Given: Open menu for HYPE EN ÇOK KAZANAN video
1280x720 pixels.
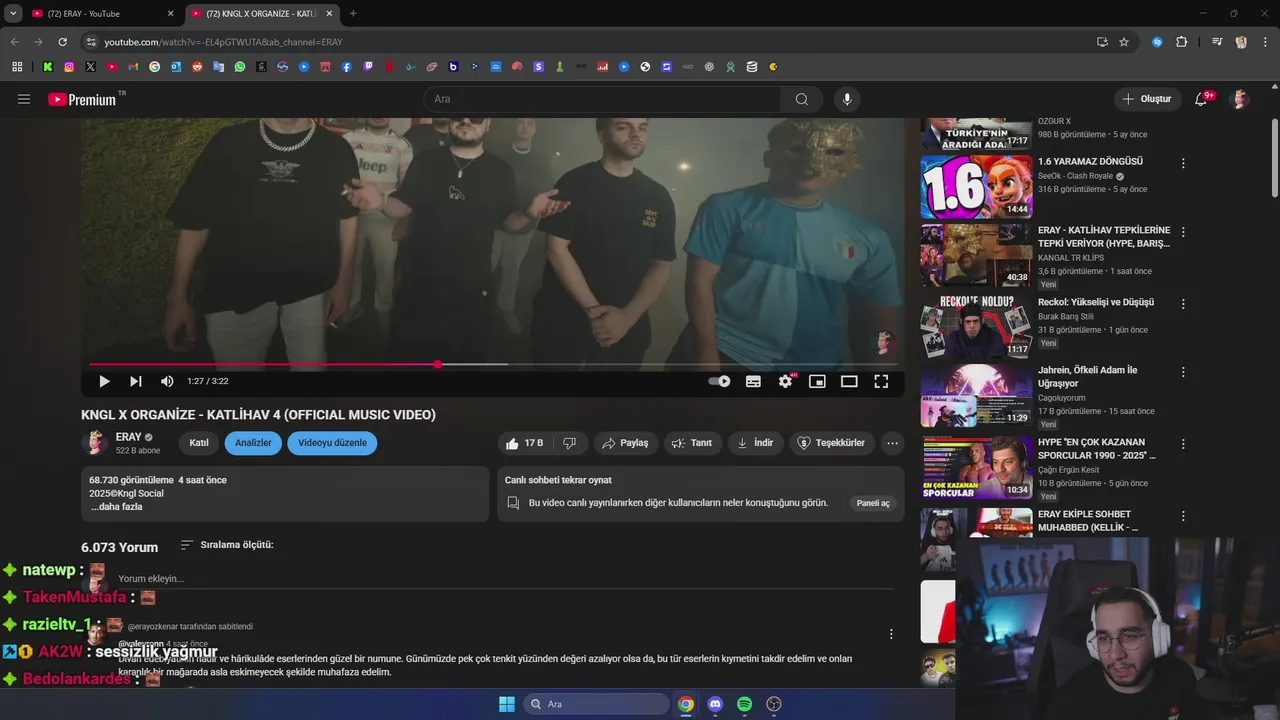Looking at the screenshot, I should [x=1183, y=444].
